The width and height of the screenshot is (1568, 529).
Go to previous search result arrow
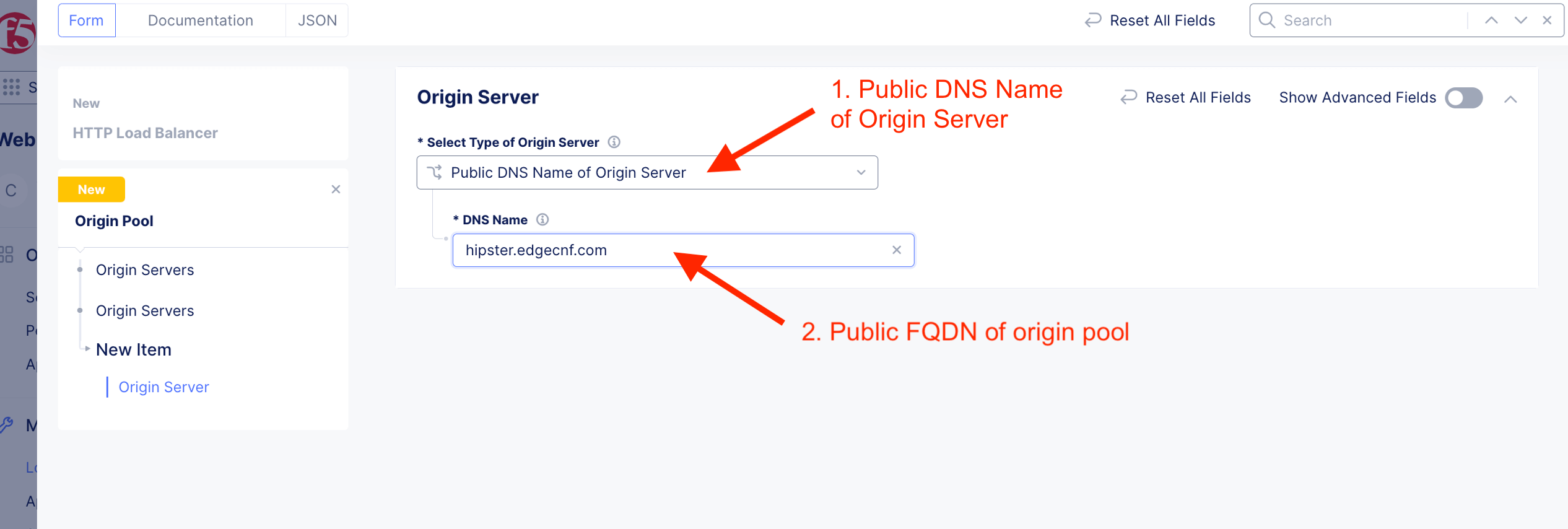(x=1491, y=20)
